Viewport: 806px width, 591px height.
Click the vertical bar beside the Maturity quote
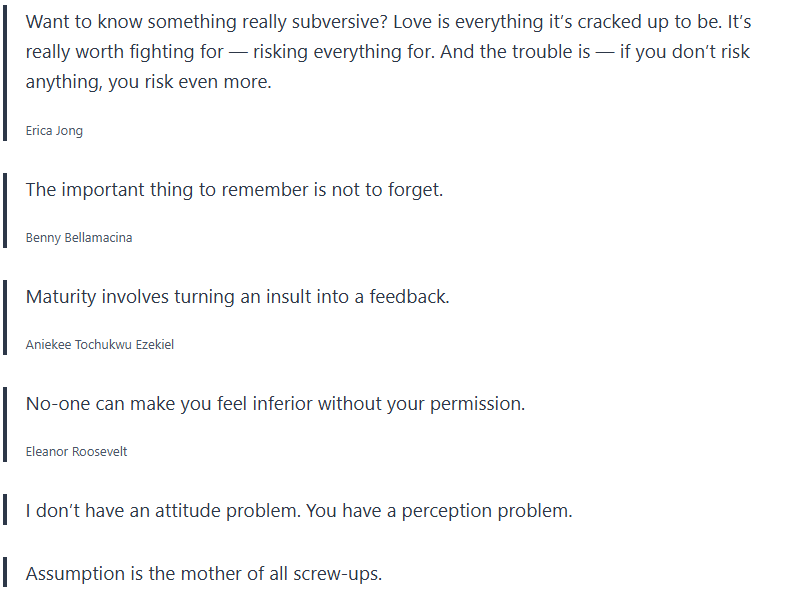coord(6,319)
